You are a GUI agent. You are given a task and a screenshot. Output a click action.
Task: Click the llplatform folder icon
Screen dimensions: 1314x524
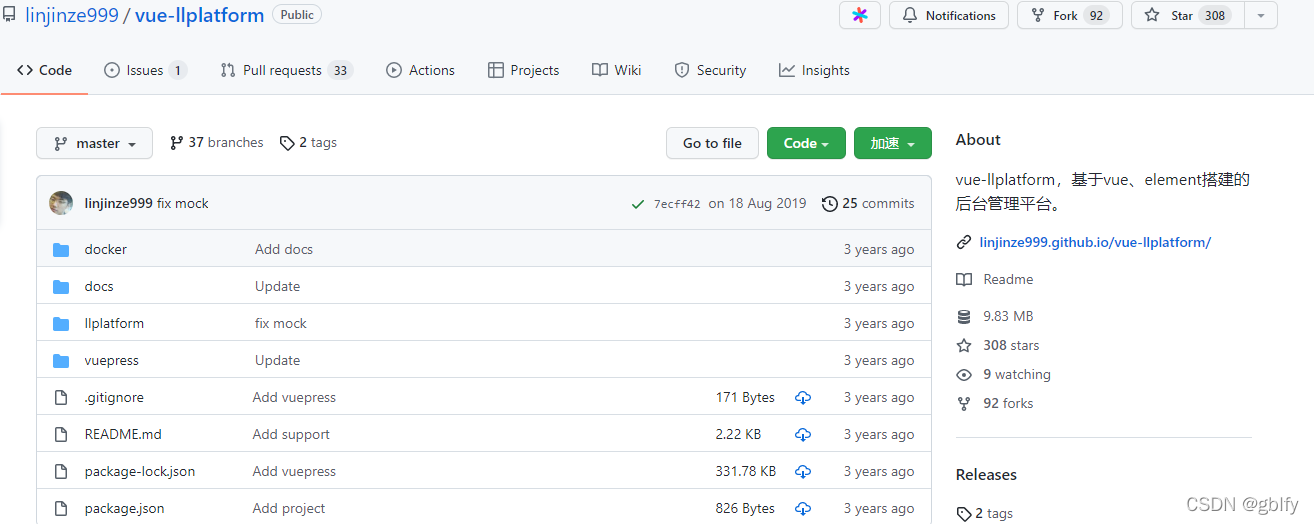(x=61, y=323)
